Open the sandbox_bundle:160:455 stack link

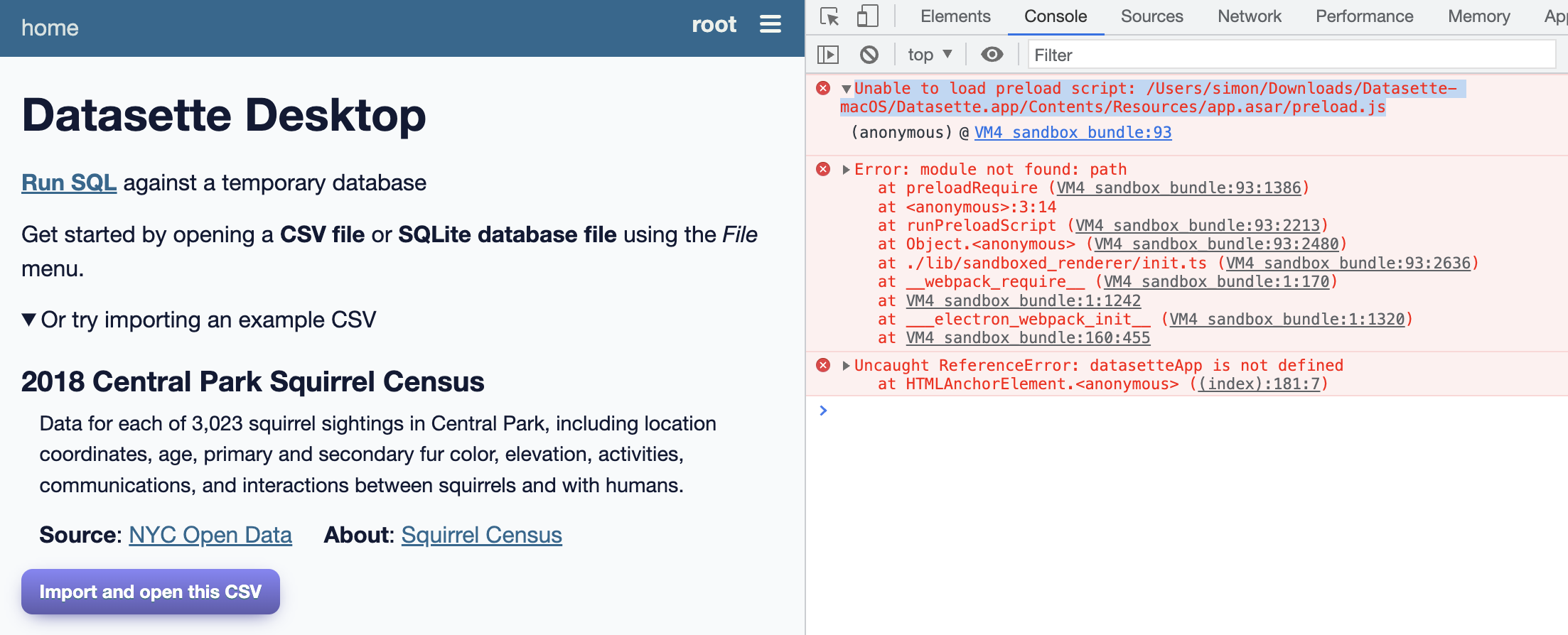pyautogui.click(x=1028, y=338)
